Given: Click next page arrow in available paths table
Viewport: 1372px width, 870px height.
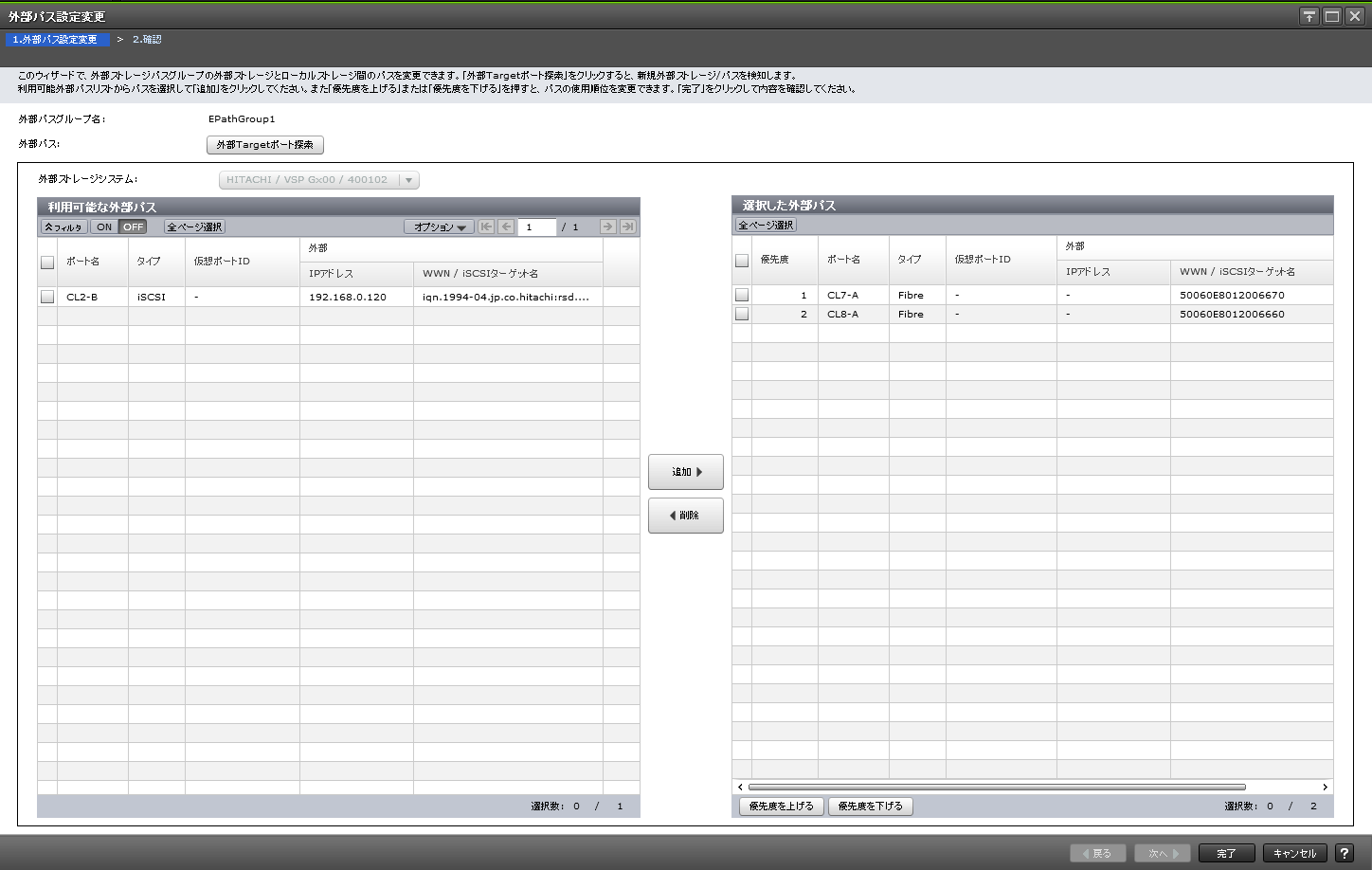Looking at the screenshot, I should (x=607, y=227).
